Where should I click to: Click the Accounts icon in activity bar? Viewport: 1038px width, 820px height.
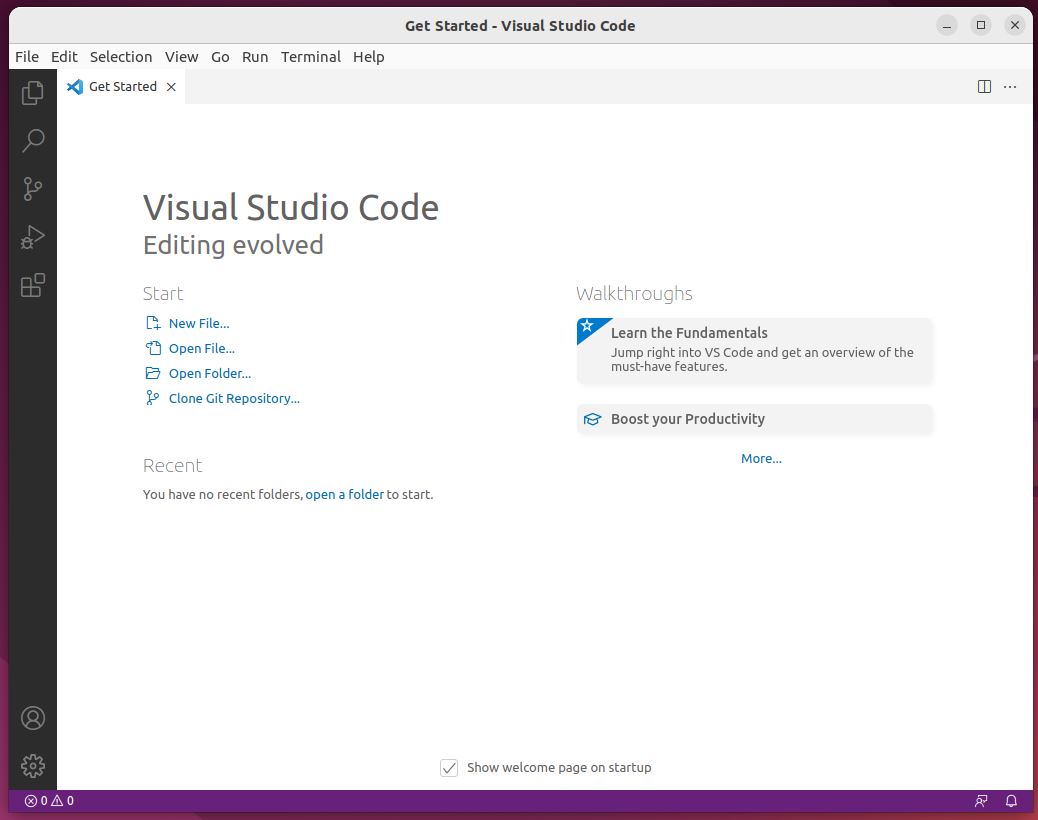pos(33,718)
